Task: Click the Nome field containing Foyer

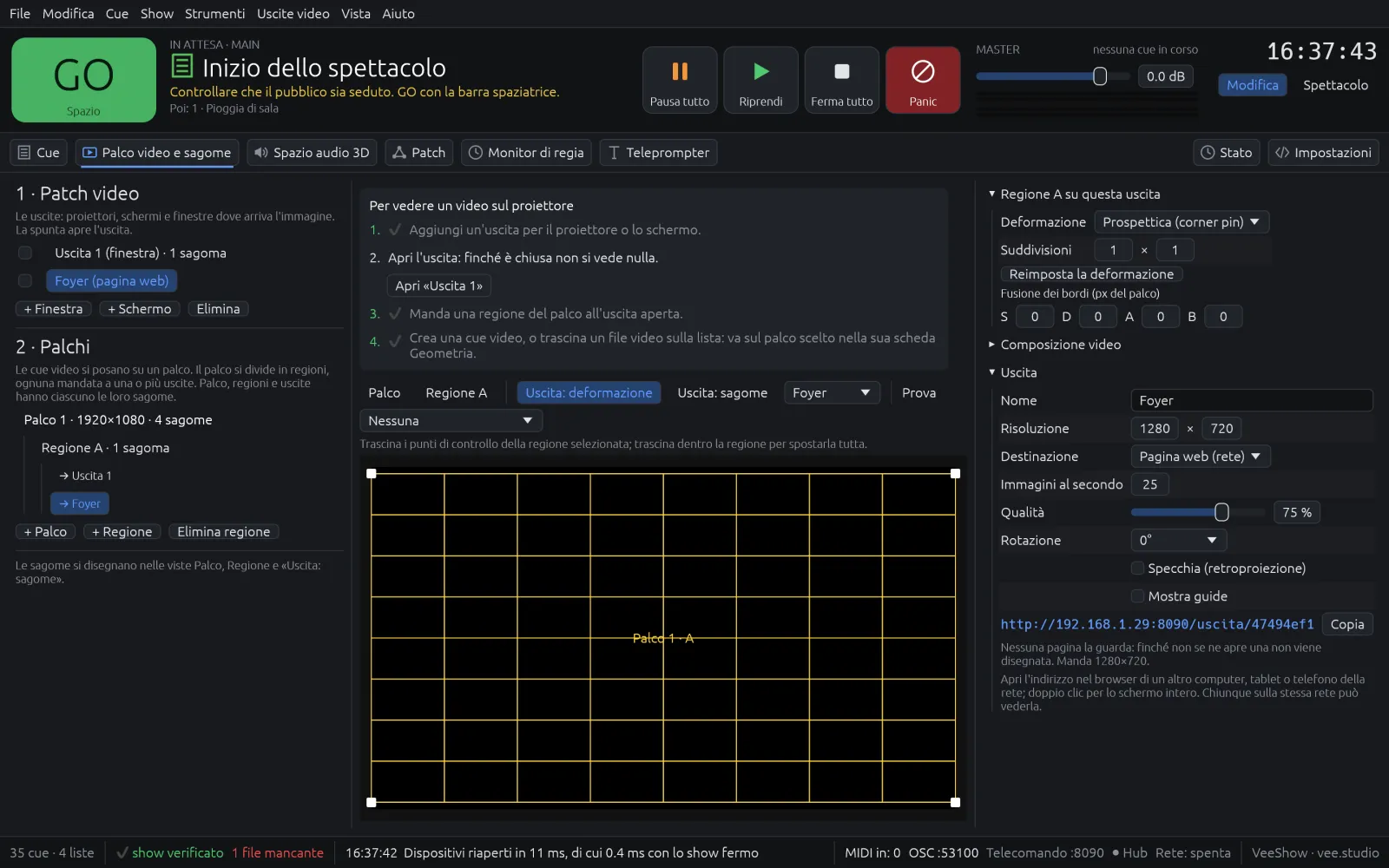Action: pyautogui.click(x=1252, y=401)
